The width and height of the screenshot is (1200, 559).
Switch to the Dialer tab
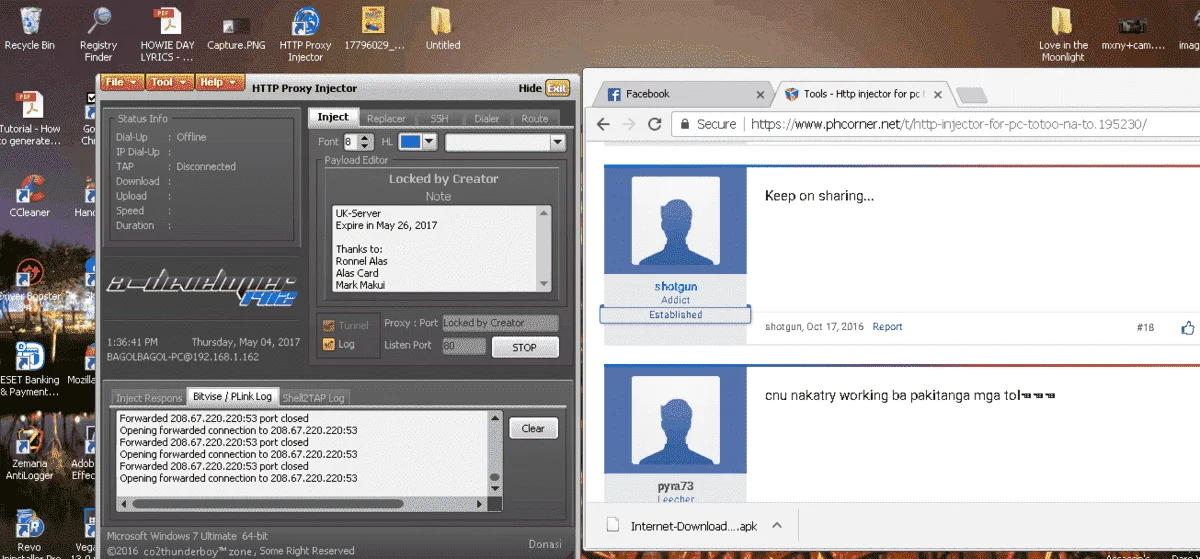tap(487, 118)
